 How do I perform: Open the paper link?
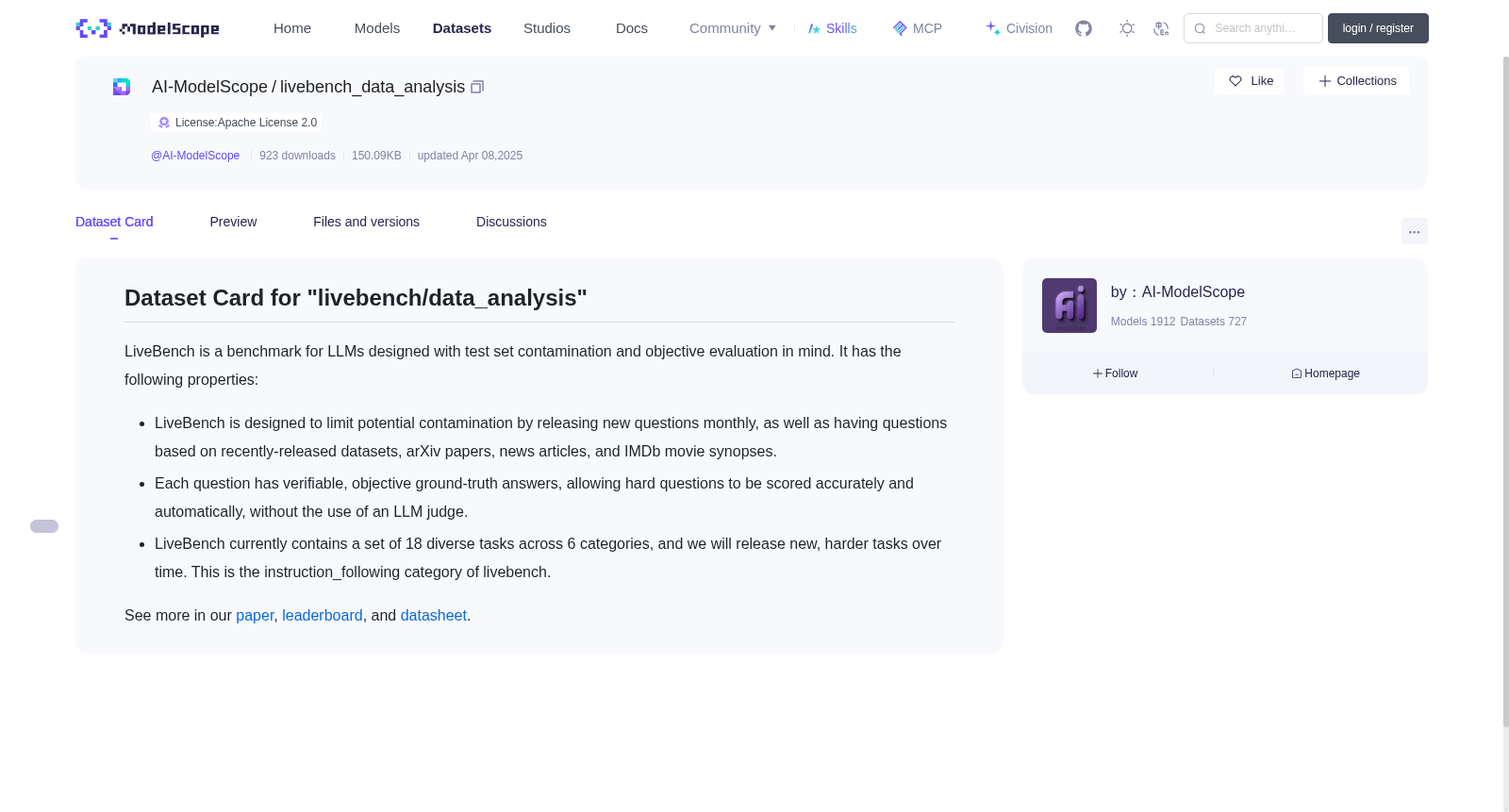255,615
